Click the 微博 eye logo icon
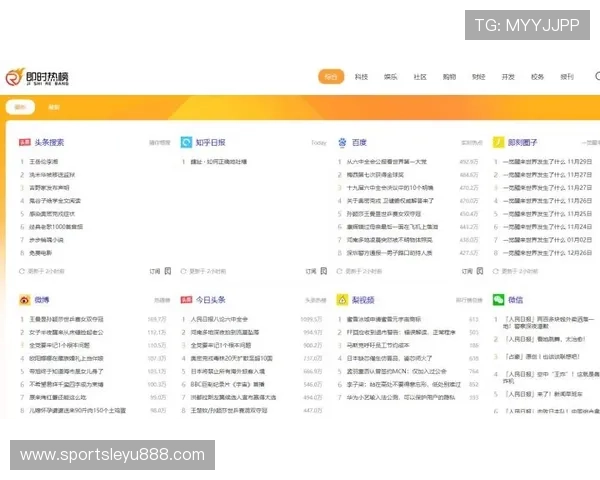This screenshot has width=600, height=480. 25,300
